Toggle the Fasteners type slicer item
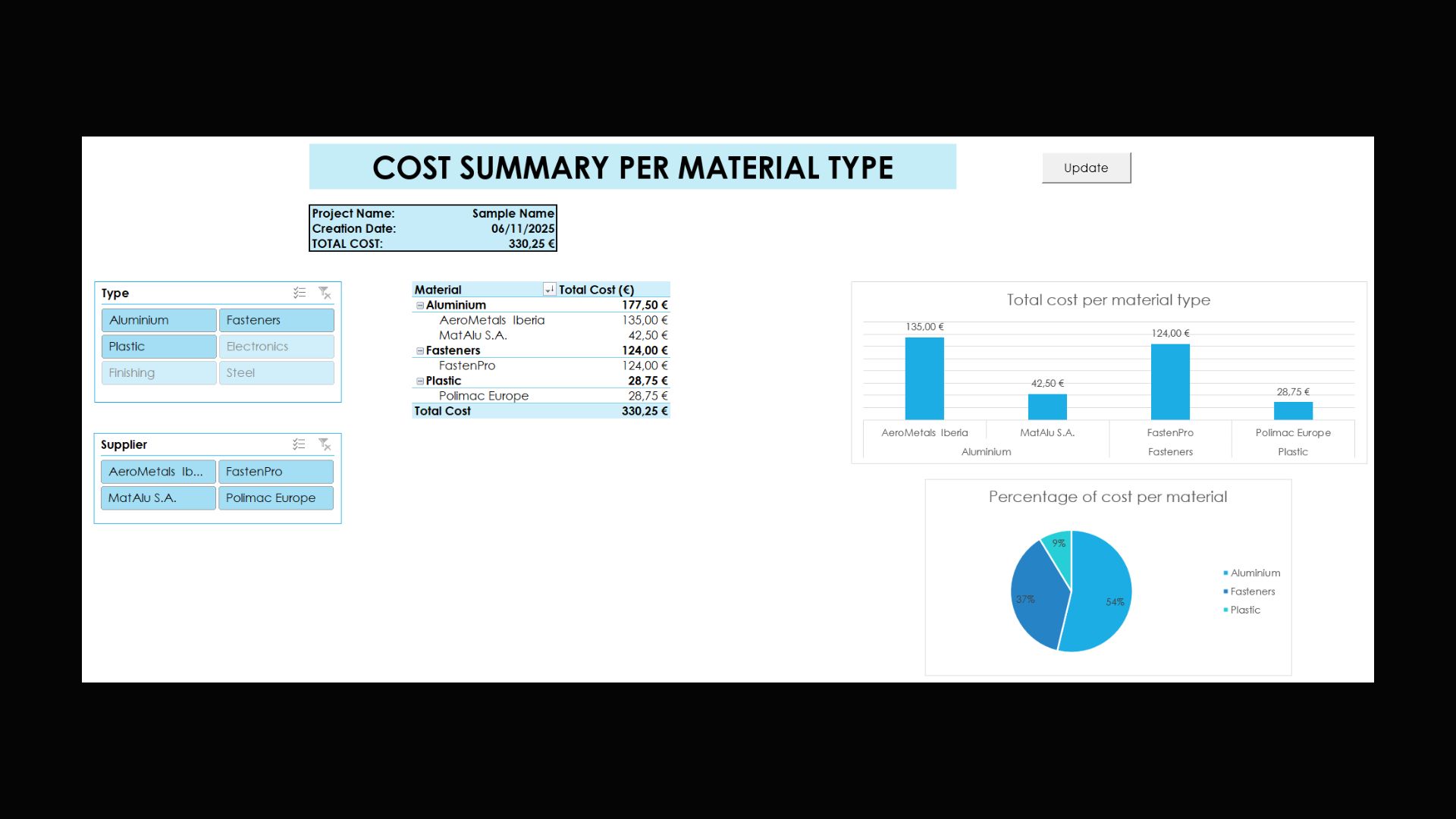1456x819 pixels. coord(276,320)
